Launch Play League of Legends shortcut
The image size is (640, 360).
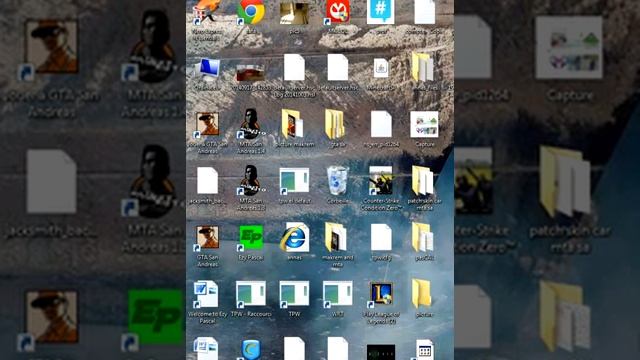click(x=381, y=294)
